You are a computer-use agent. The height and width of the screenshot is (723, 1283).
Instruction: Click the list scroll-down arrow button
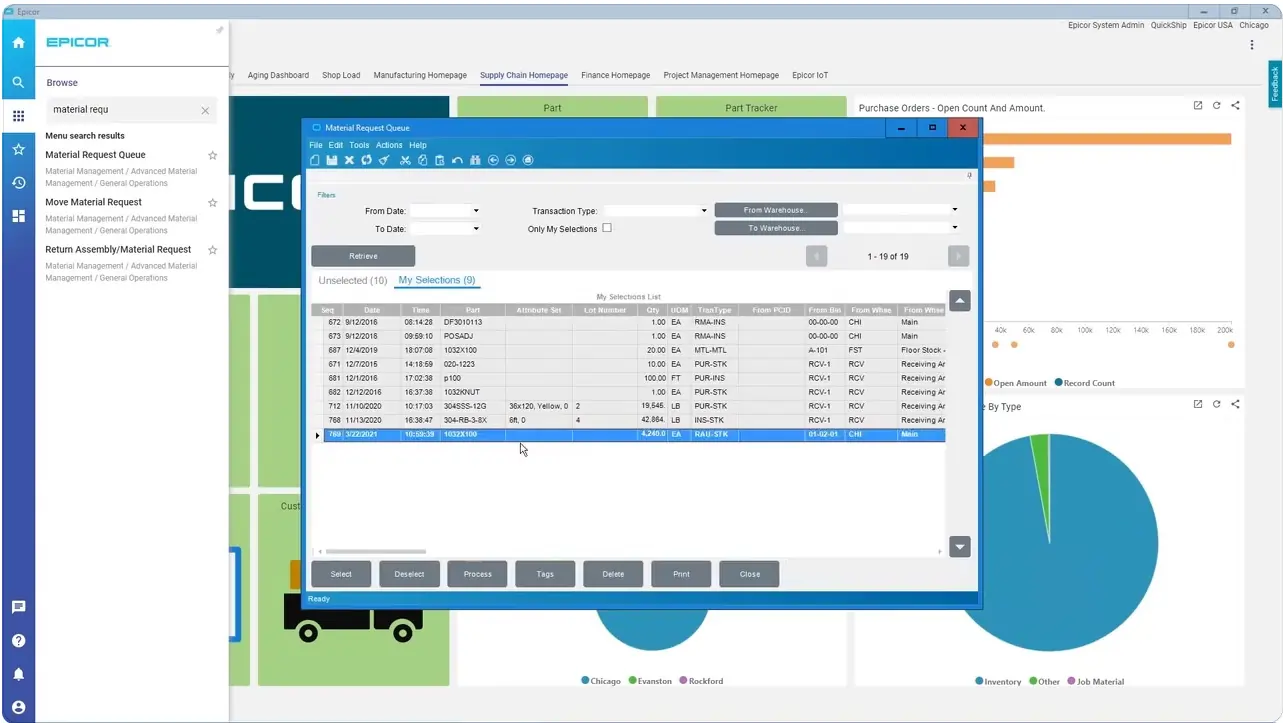coord(960,547)
